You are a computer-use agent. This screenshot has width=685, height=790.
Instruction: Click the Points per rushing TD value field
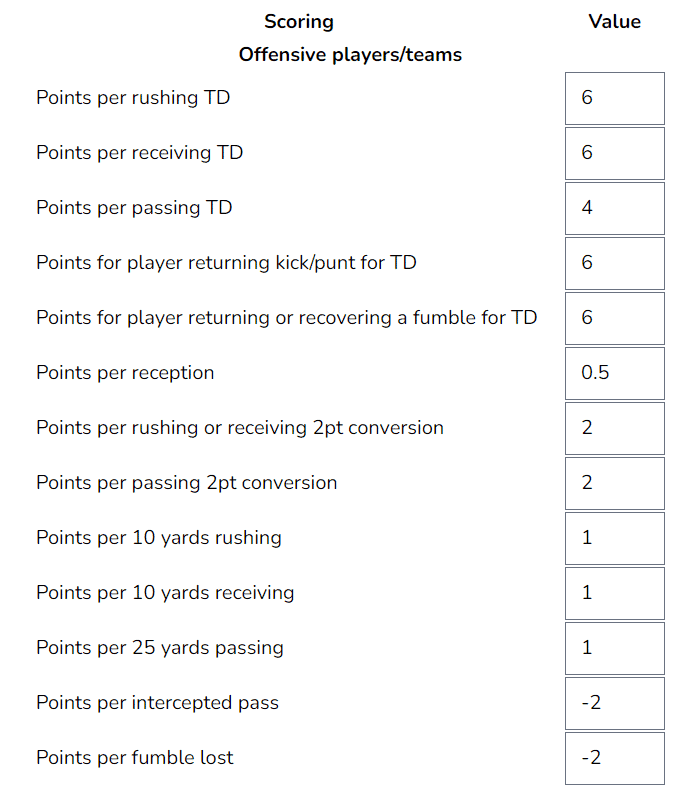coord(614,98)
